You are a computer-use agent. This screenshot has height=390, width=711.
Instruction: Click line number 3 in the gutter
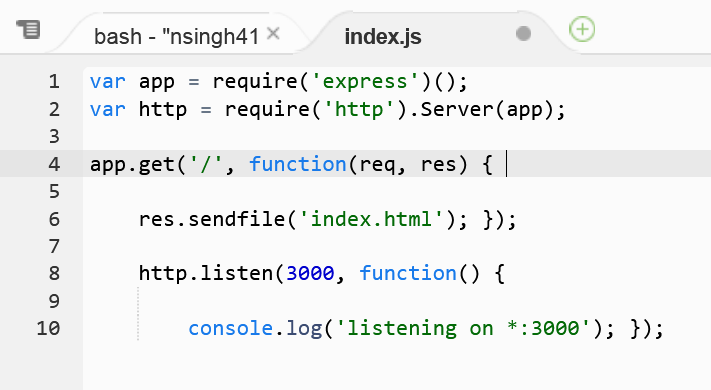[54, 136]
